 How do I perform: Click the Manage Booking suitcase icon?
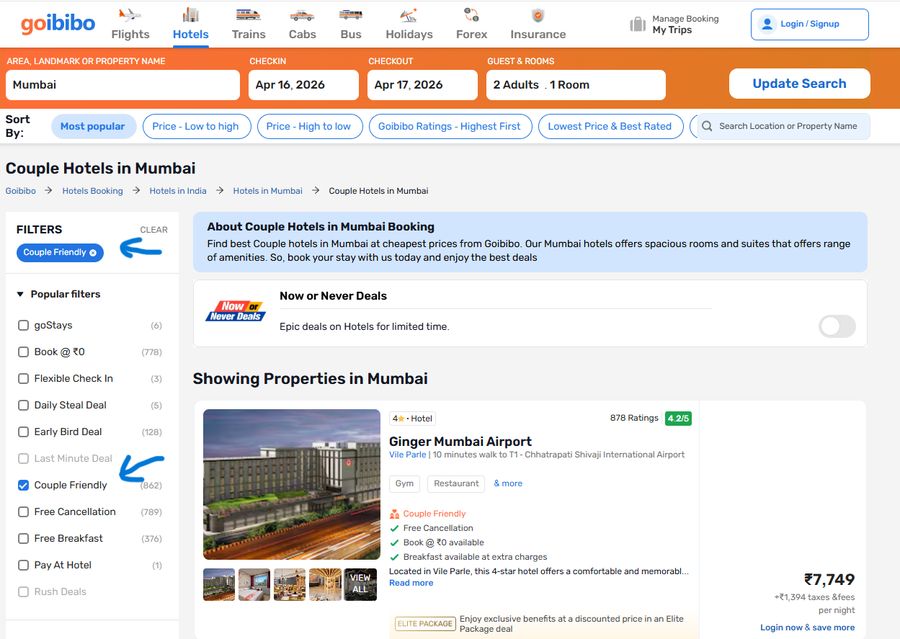(638, 24)
